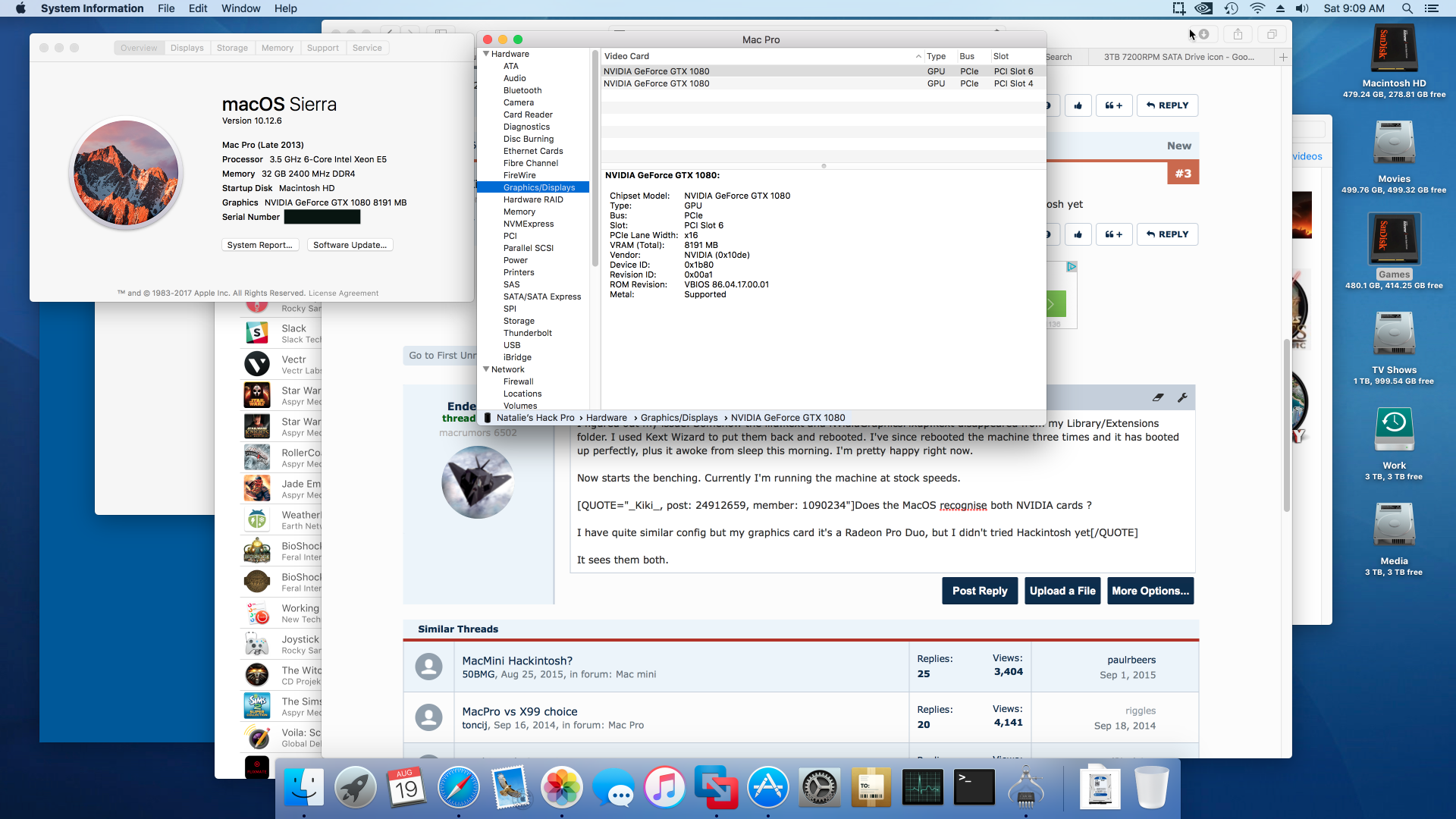This screenshot has width=1456, height=819.
Task: Open Mail stamp icon in Dock
Action: click(510, 787)
